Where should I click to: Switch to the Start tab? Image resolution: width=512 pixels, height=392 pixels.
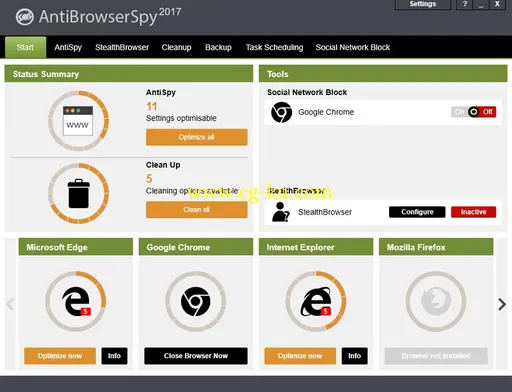25,47
